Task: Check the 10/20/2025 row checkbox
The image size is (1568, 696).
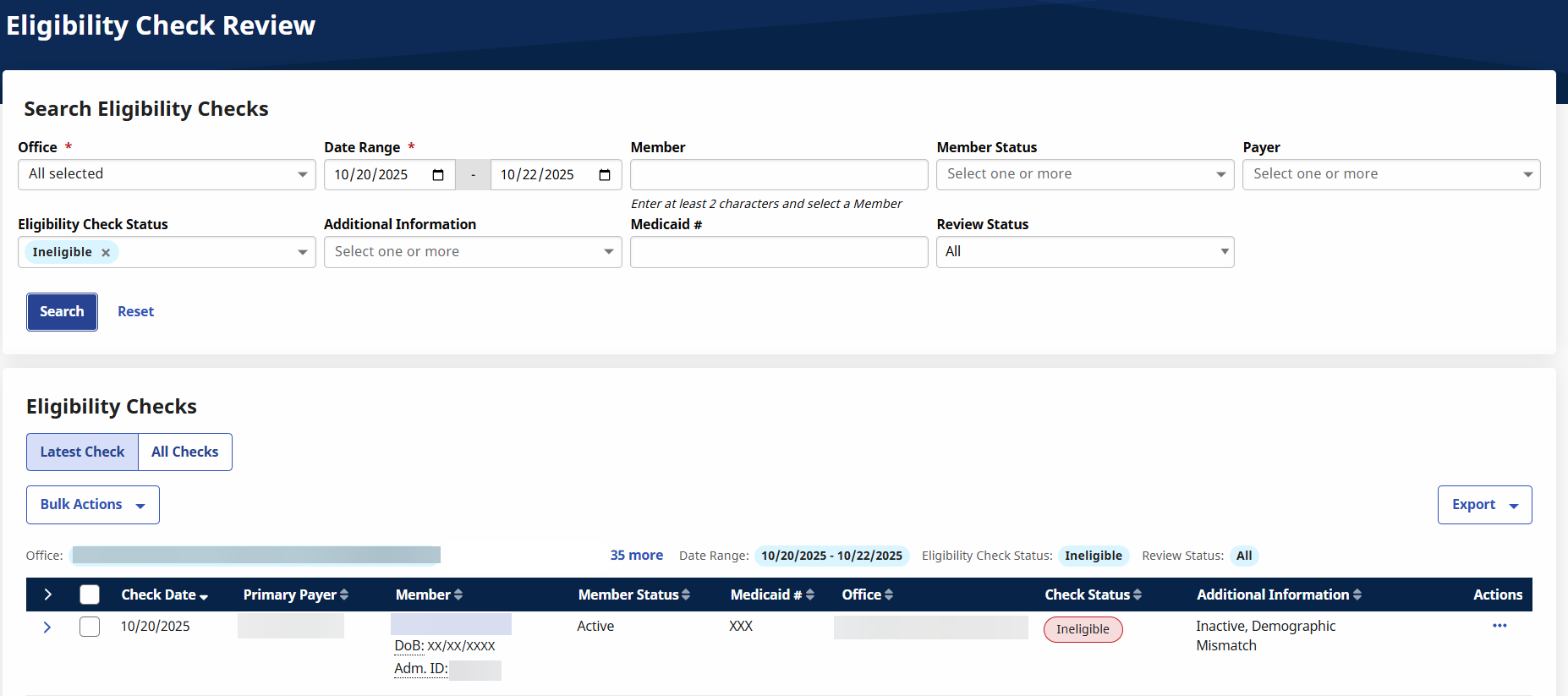Action: click(90, 627)
